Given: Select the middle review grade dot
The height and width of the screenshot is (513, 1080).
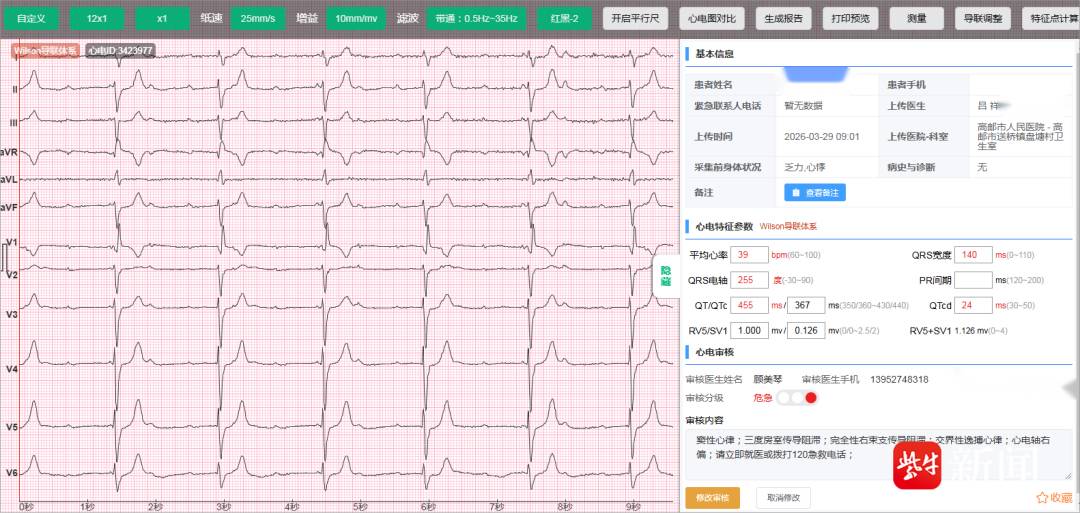Looking at the screenshot, I should 797,398.
